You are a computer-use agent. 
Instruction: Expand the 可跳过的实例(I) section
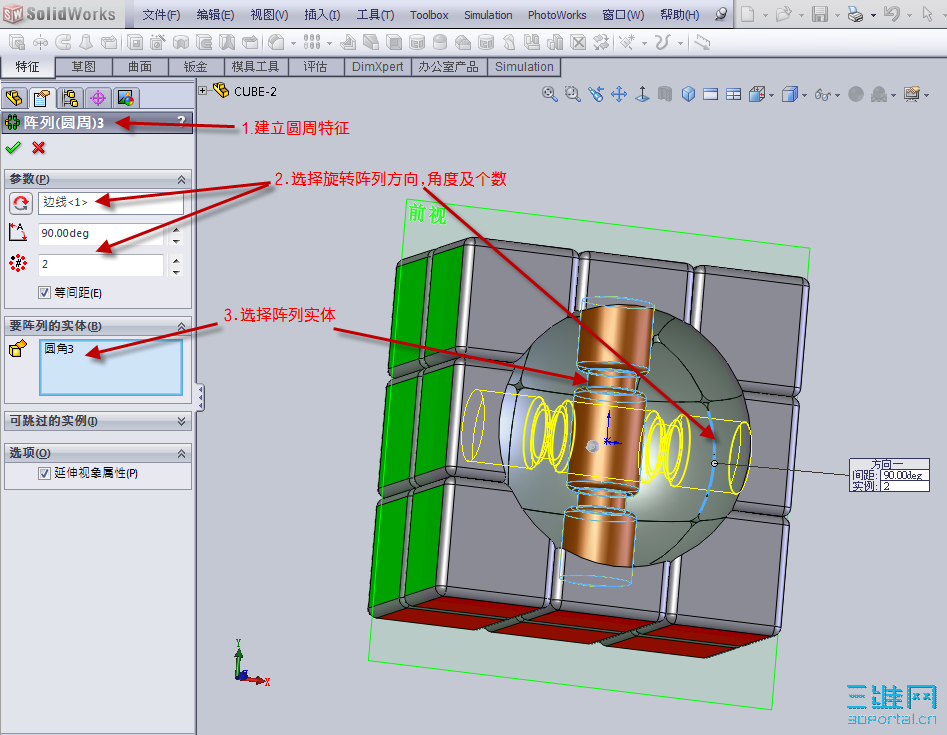click(x=181, y=421)
